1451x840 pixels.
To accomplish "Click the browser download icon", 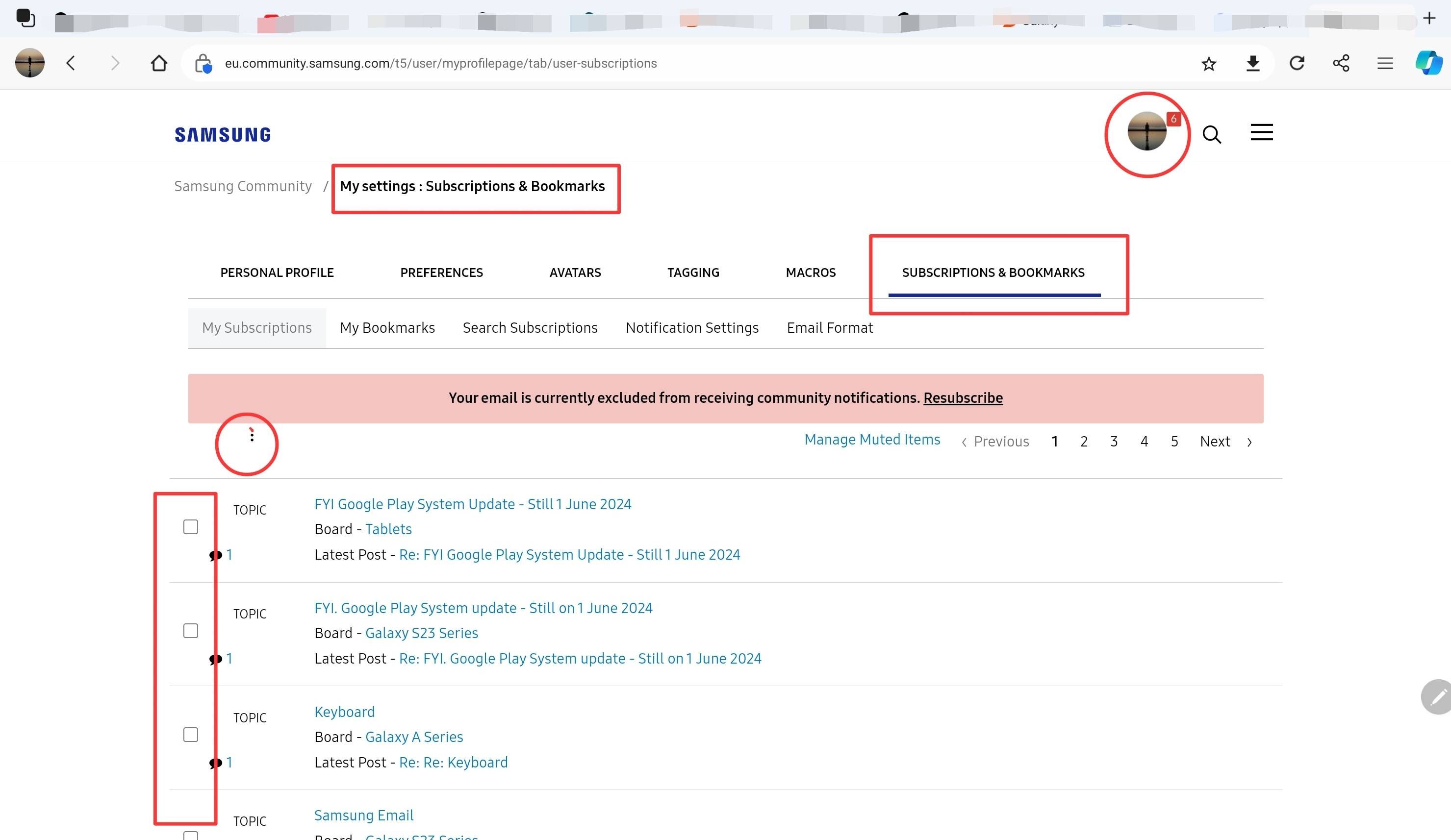I will 1253,63.
